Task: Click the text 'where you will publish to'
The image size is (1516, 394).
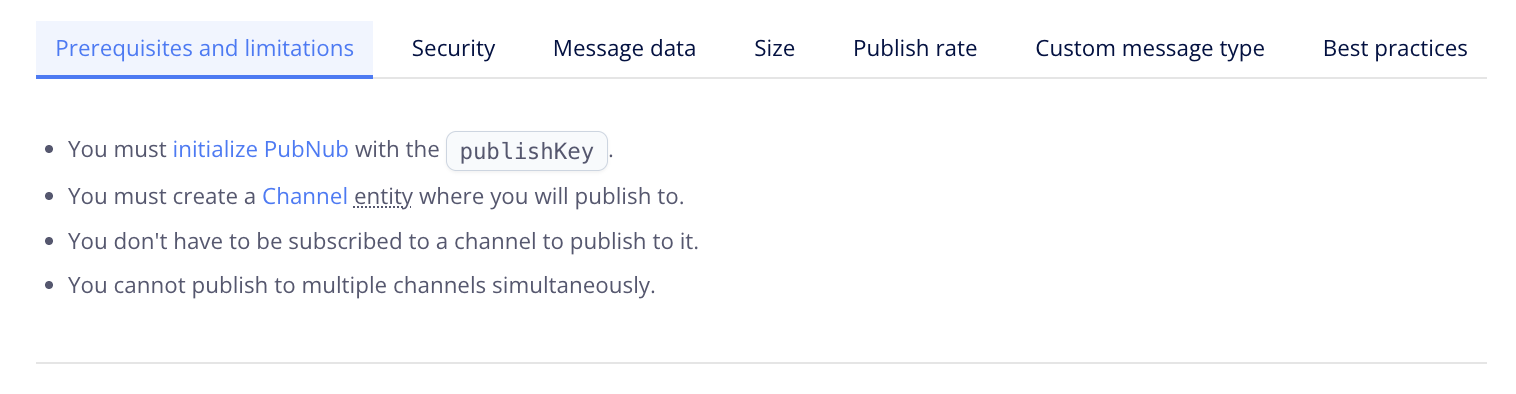Action: coord(551,196)
